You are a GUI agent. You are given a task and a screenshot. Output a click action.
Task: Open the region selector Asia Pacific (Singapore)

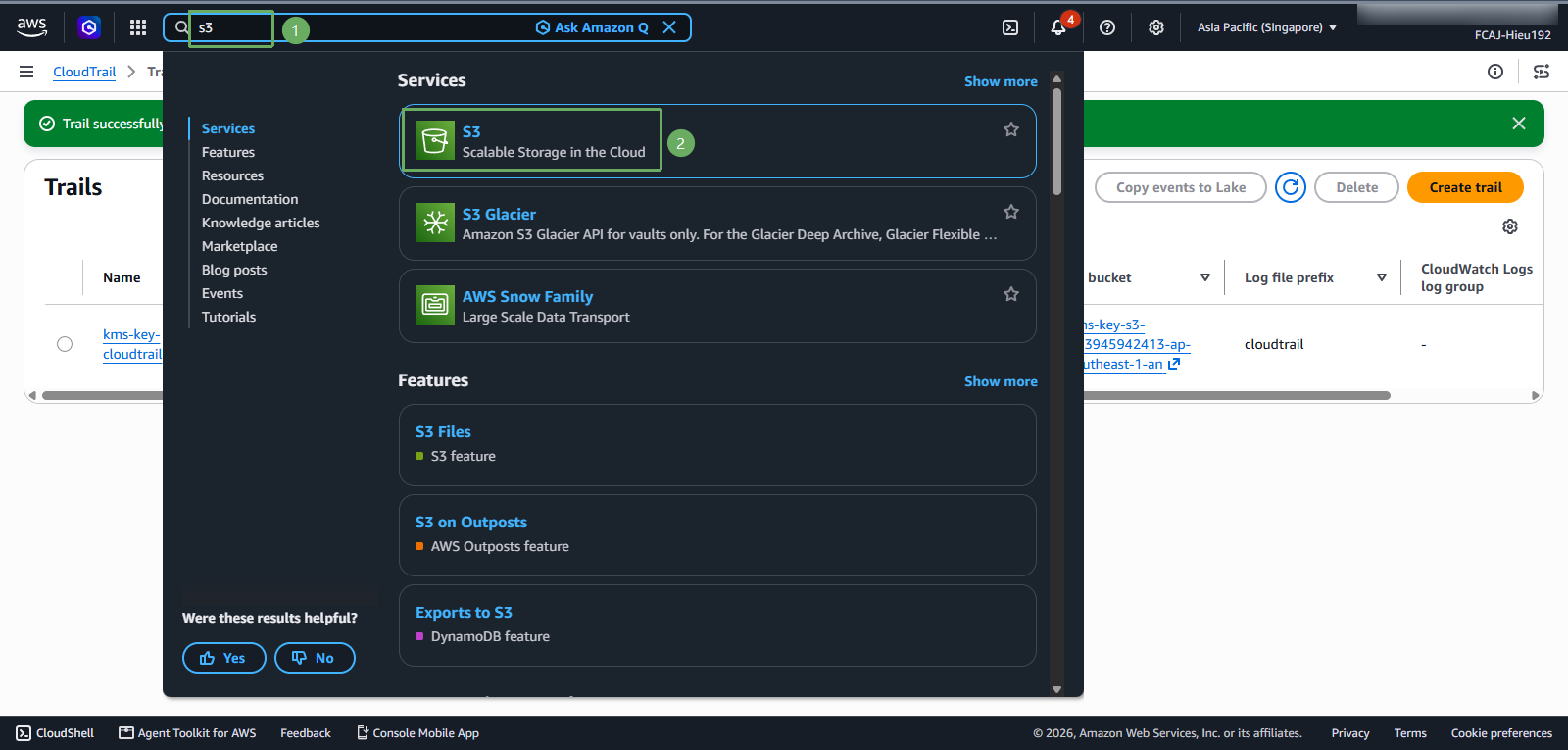[1267, 27]
